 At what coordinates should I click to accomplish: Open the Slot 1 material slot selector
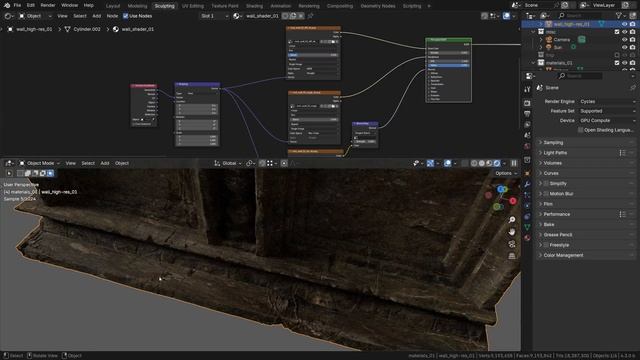215,16
